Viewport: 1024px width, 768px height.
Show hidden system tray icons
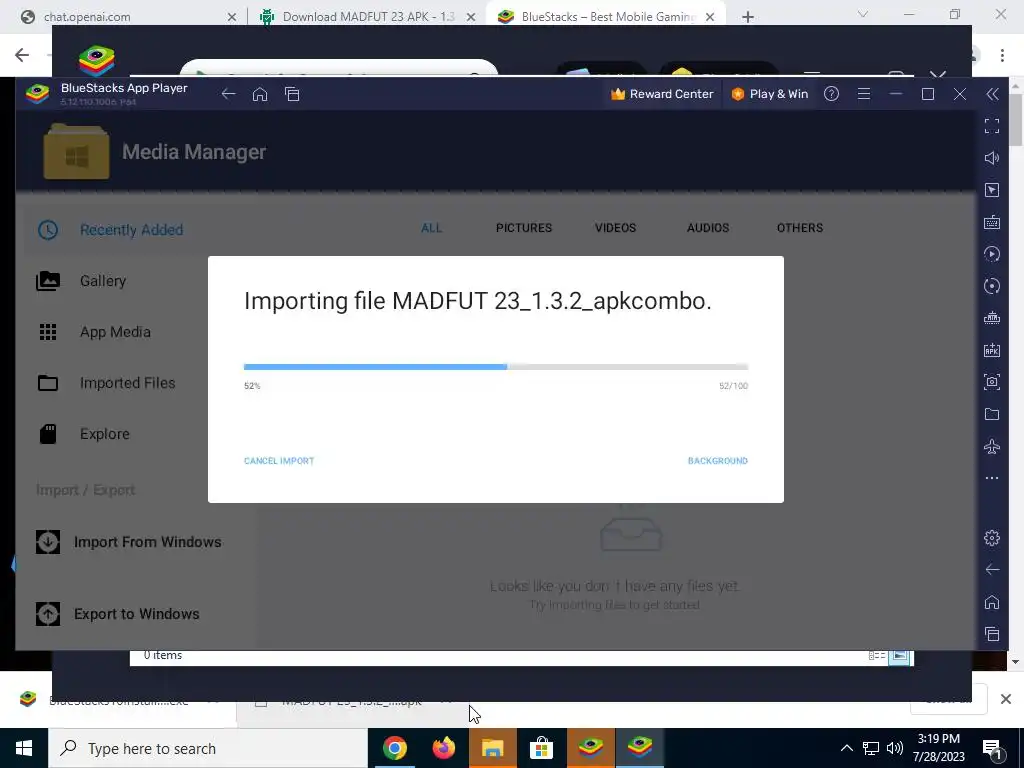pyautogui.click(x=846, y=748)
